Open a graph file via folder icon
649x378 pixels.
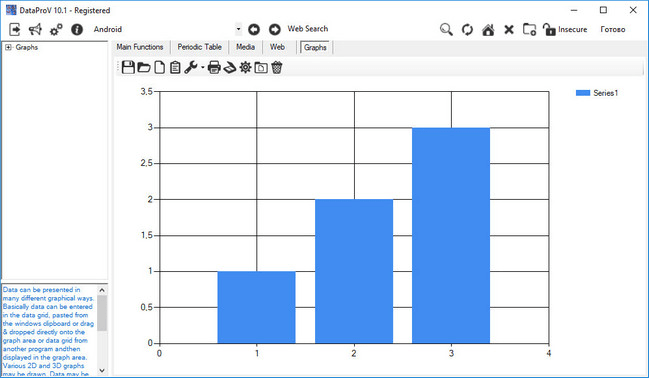coord(144,67)
